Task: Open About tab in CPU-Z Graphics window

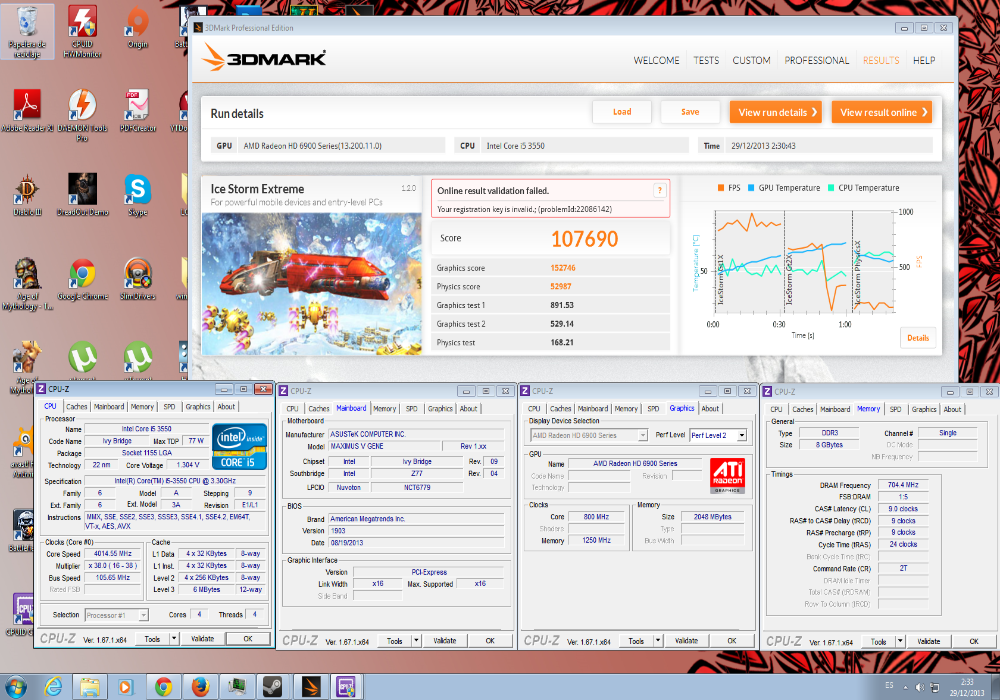Action: (x=710, y=409)
